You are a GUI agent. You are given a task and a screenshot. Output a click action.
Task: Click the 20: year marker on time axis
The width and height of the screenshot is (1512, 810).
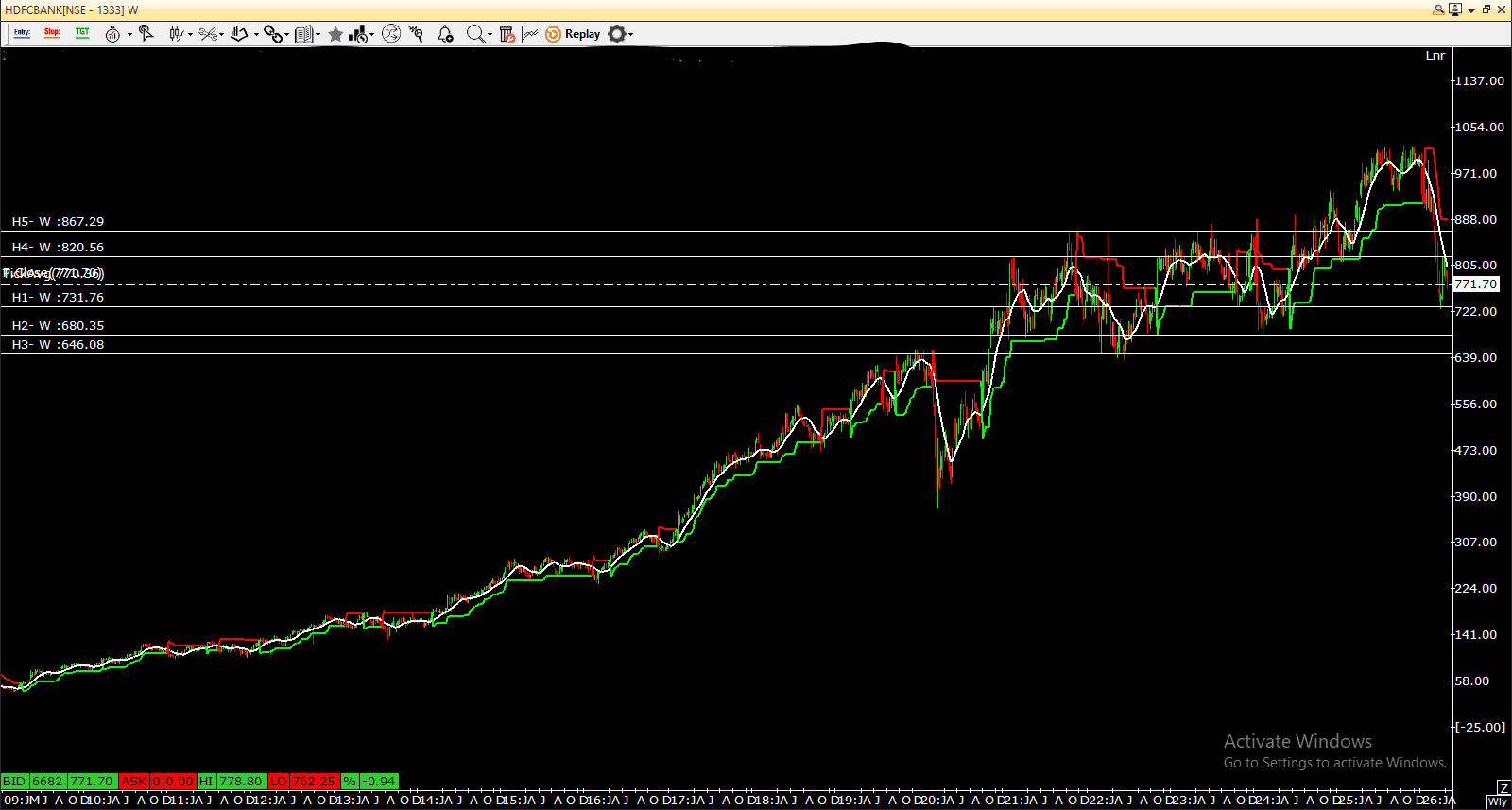[931, 801]
